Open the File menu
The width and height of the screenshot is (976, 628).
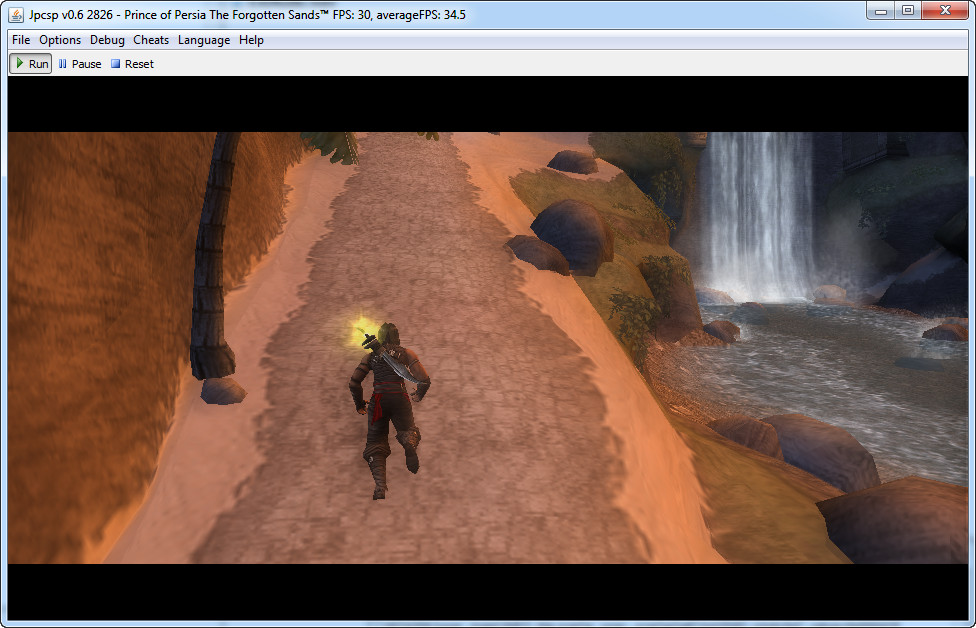21,40
